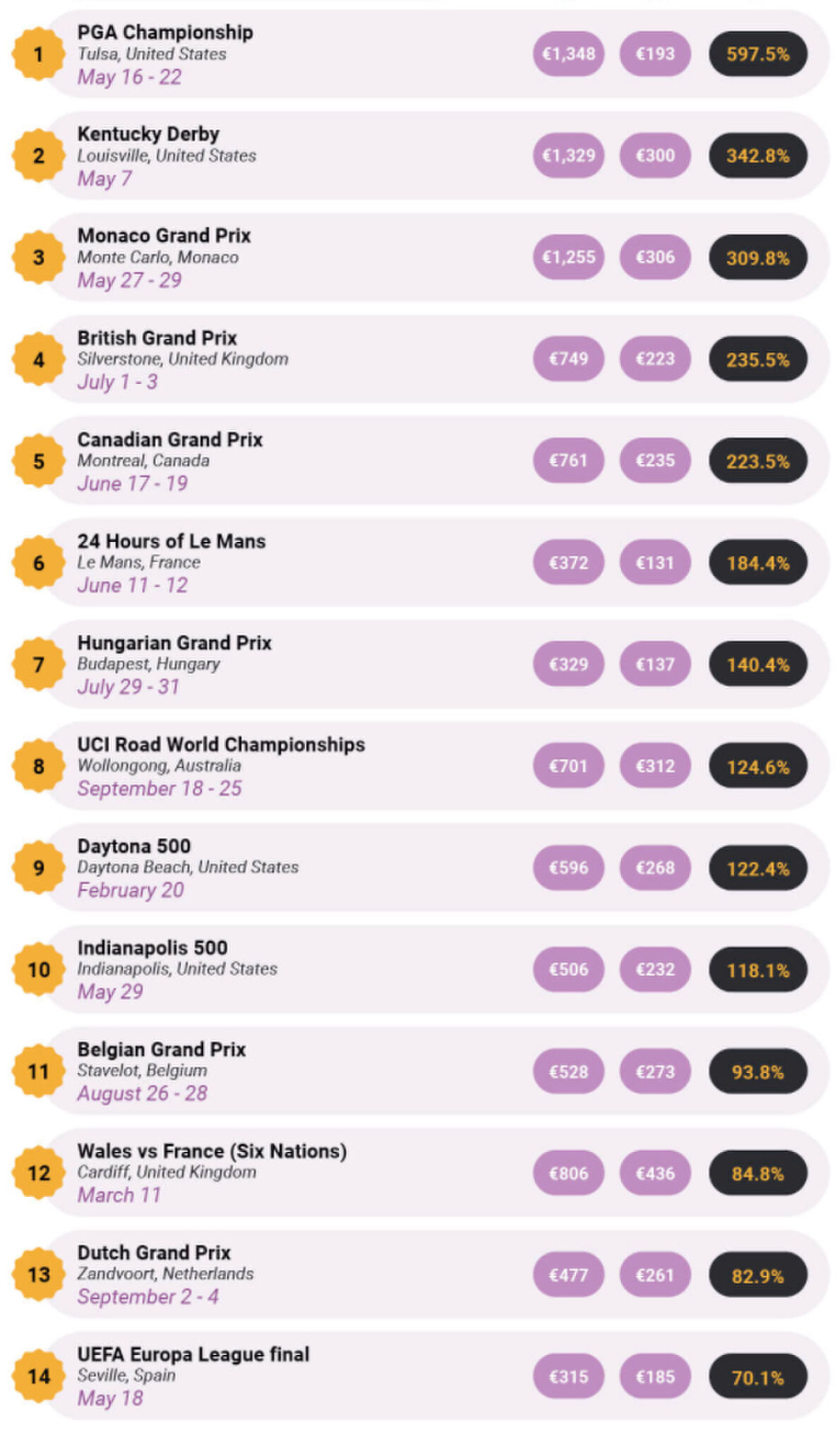Click the rank 10 gold badge

38,969
